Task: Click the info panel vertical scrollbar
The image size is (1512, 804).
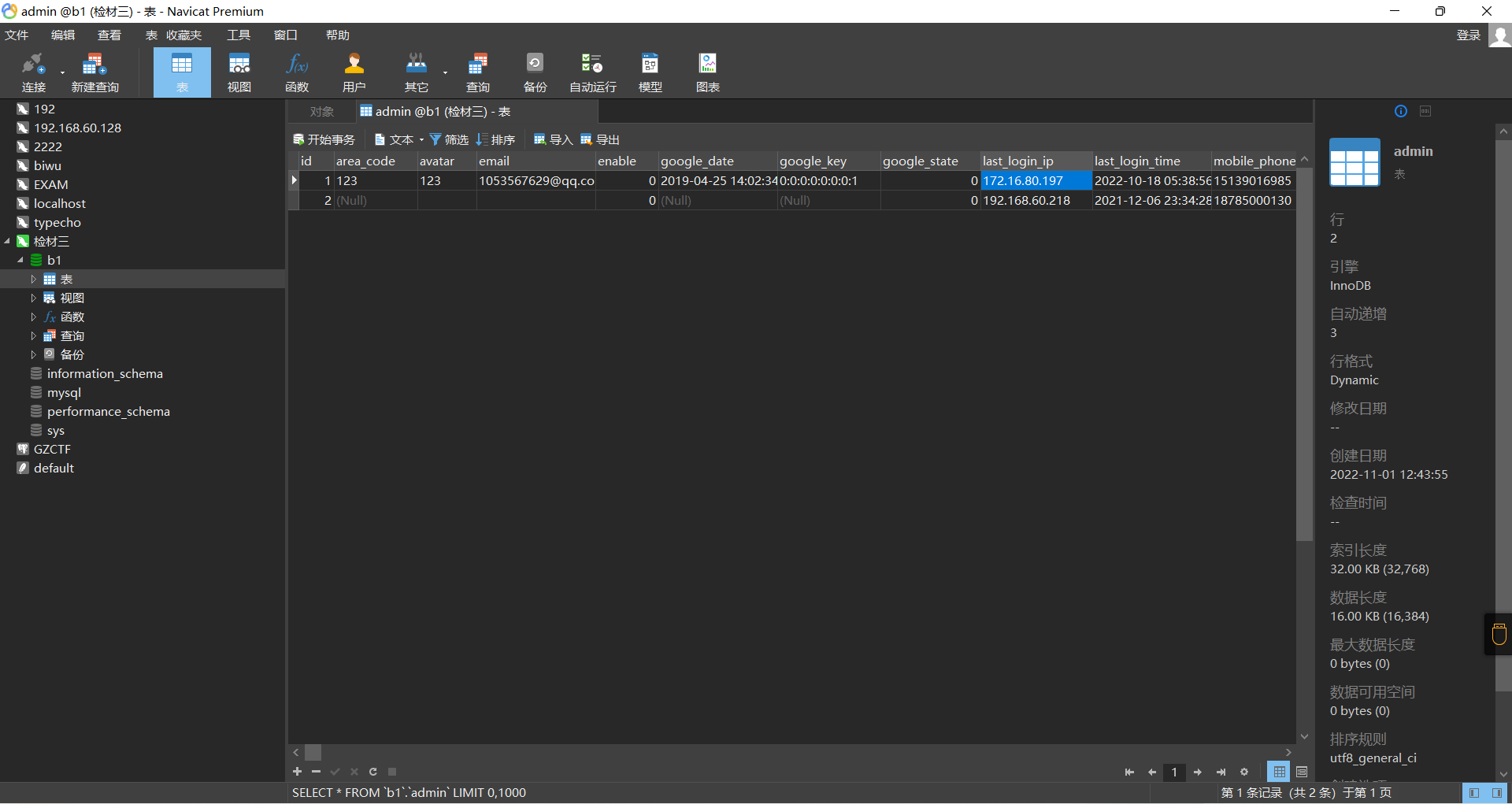Action: pos(1503,416)
